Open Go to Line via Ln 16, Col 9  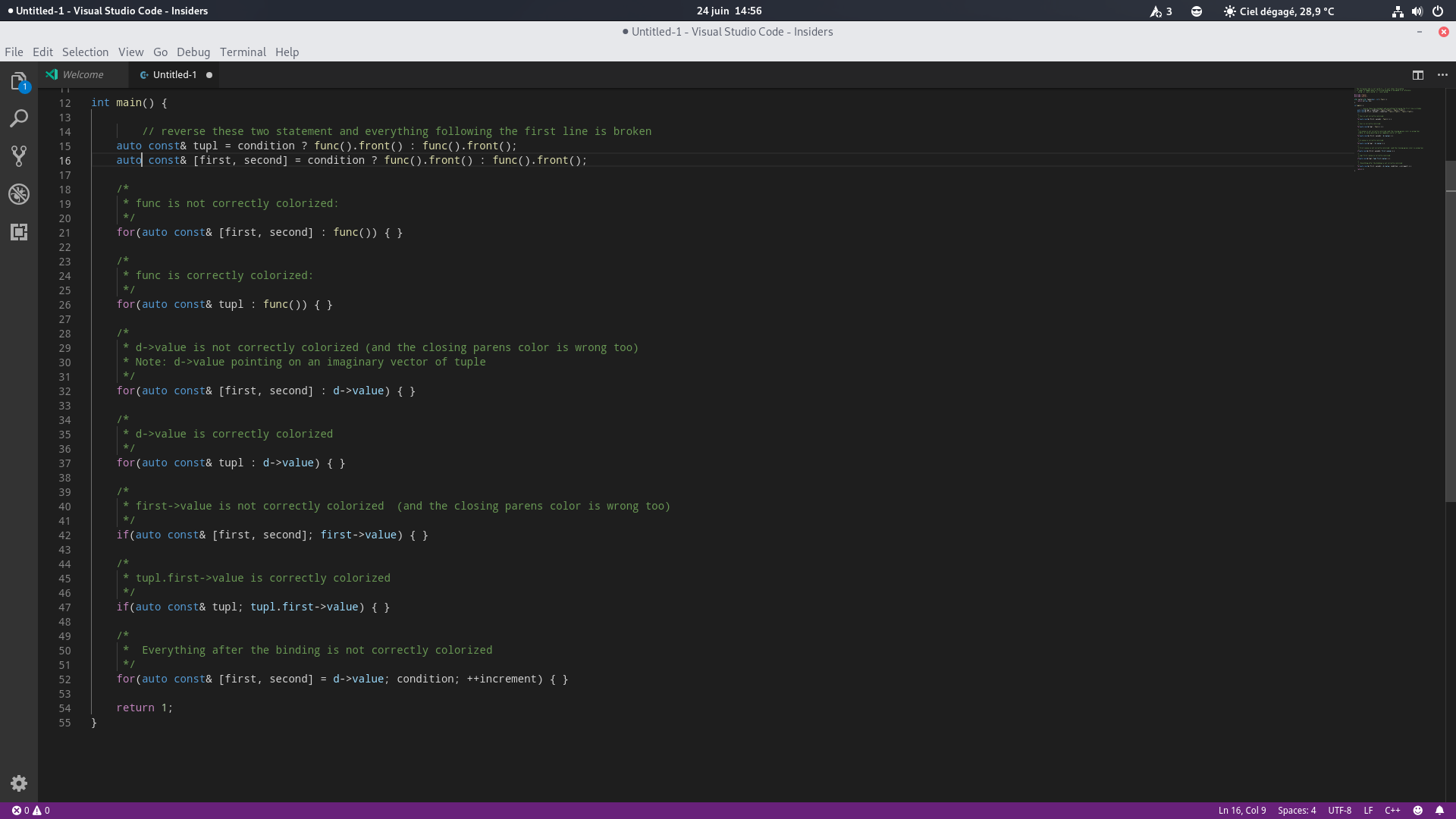[x=1241, y=810]
